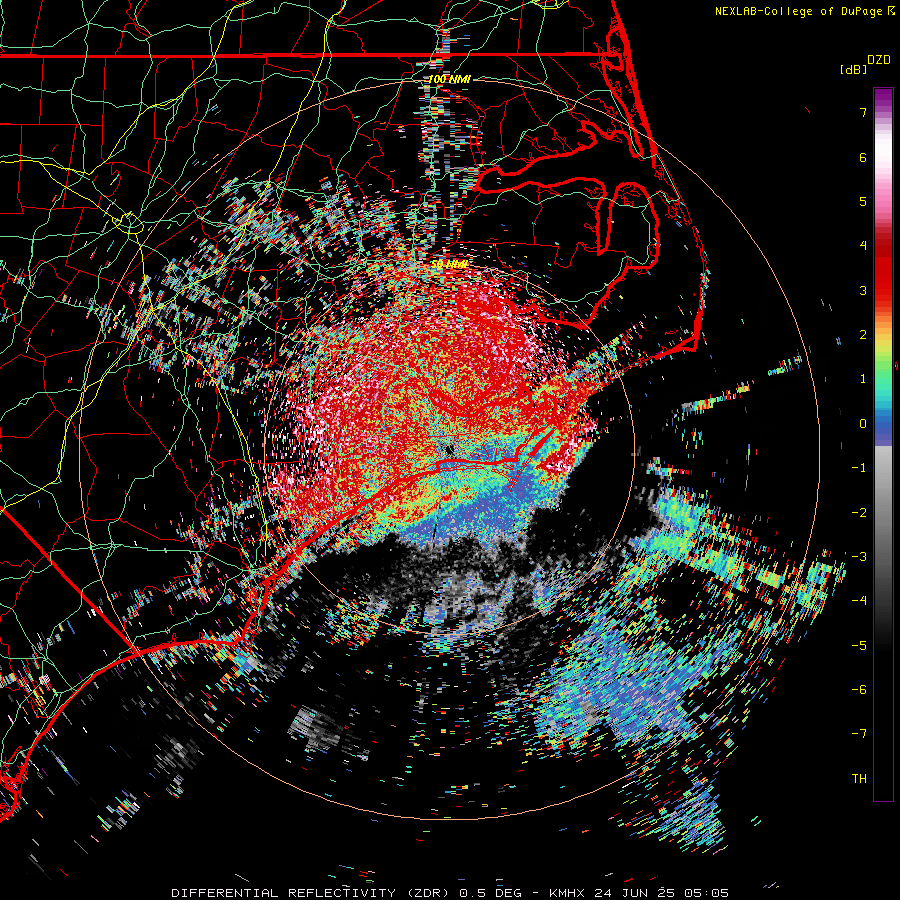Click the 3 value on color scale
The image size is (900, 900).
863,290
